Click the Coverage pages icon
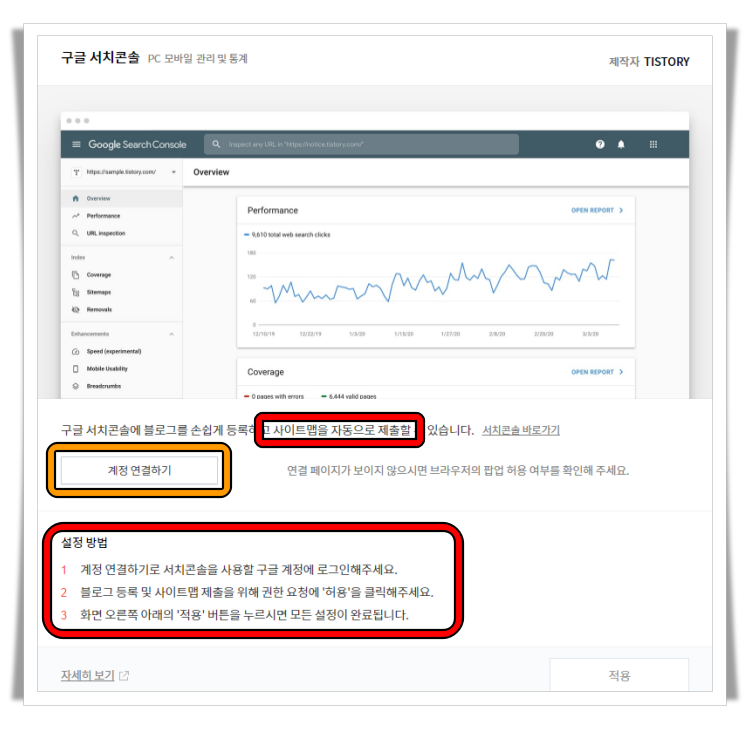The image size is (750, 729). click(x=75, y=275)
